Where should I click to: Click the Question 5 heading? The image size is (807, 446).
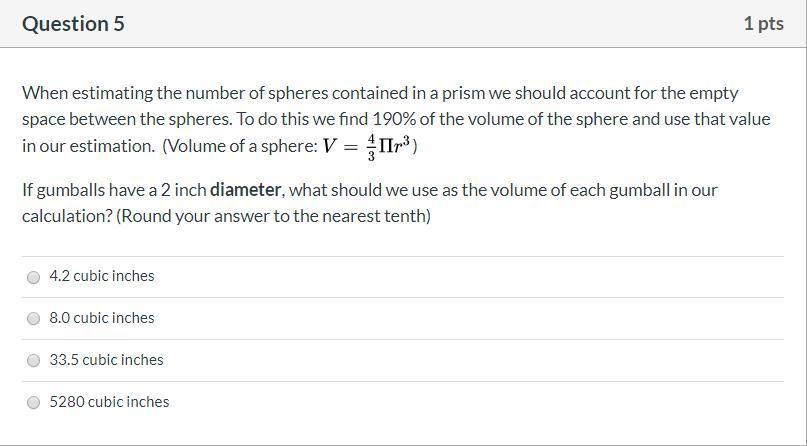tap(73, 24)
